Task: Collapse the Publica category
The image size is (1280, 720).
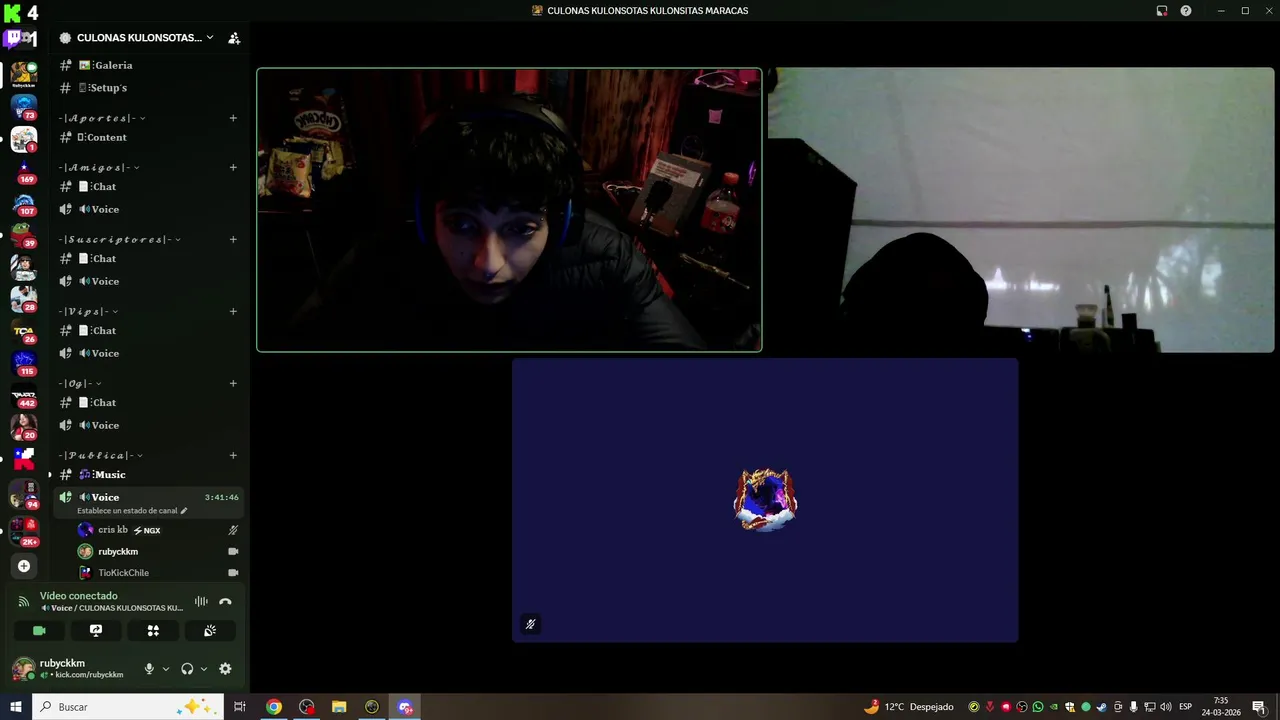Action: (x=100, y=455)
